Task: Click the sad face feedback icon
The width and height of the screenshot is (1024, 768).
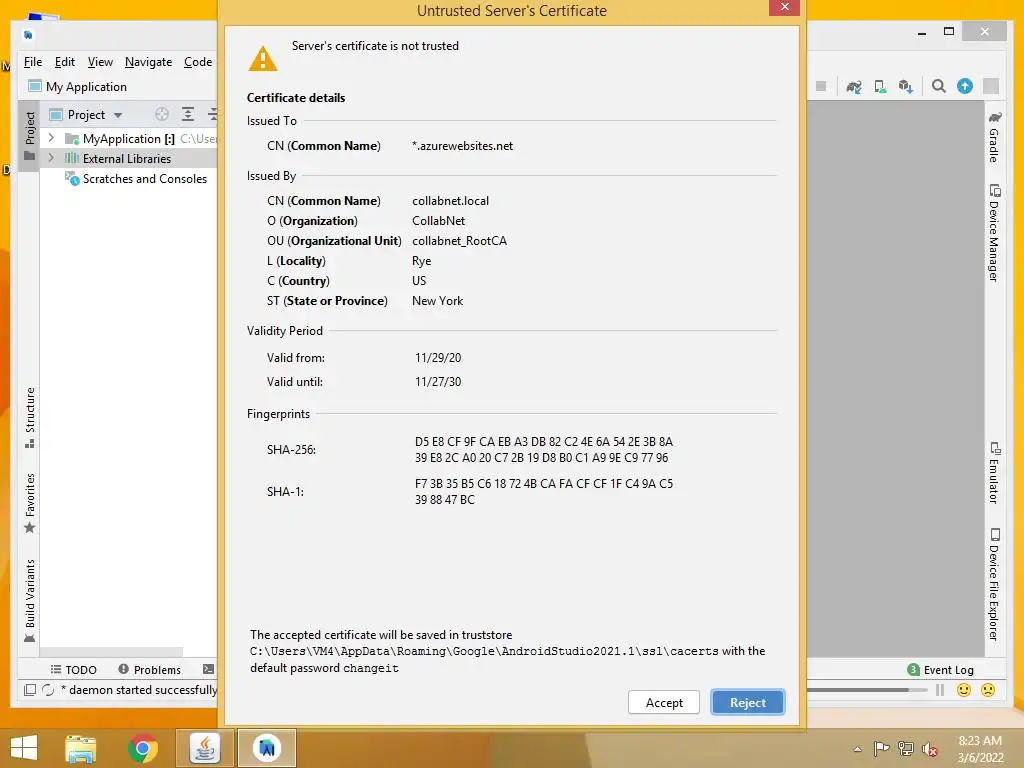Action: click(988, 690)
